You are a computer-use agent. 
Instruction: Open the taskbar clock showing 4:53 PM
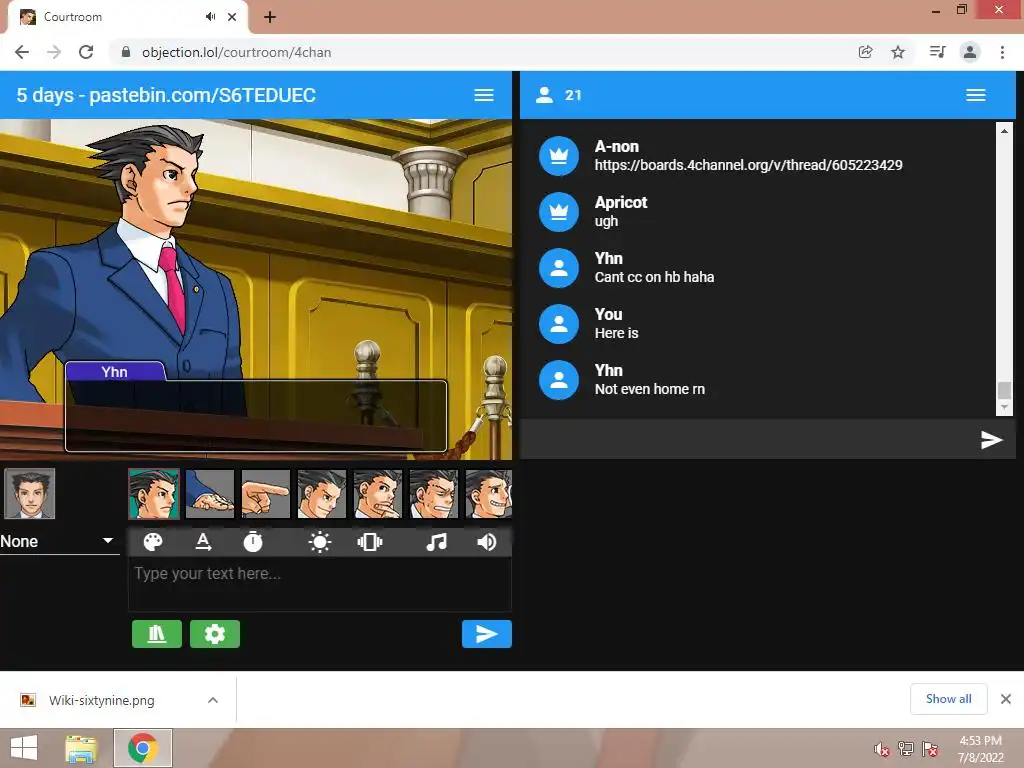981,749
